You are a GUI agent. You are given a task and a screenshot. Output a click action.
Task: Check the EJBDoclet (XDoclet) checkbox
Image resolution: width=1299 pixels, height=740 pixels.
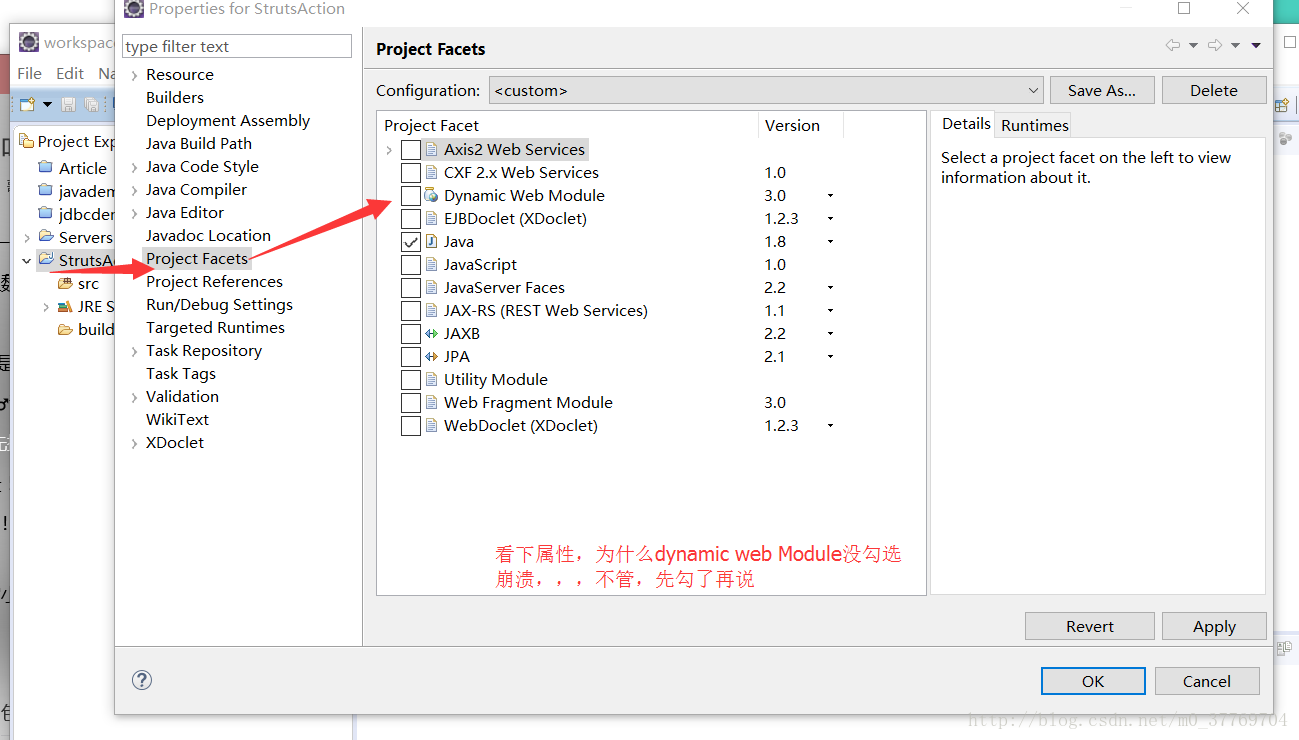(410, 219)
